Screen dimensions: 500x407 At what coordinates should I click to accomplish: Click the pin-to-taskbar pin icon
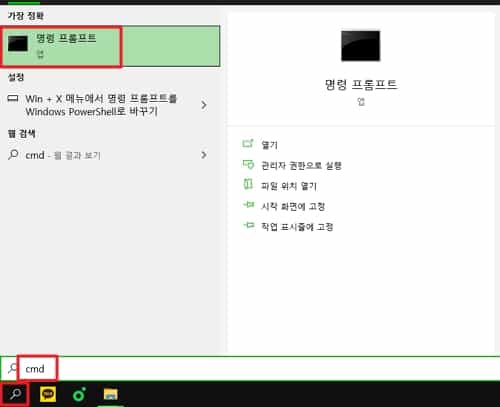[x=249, y=225]
